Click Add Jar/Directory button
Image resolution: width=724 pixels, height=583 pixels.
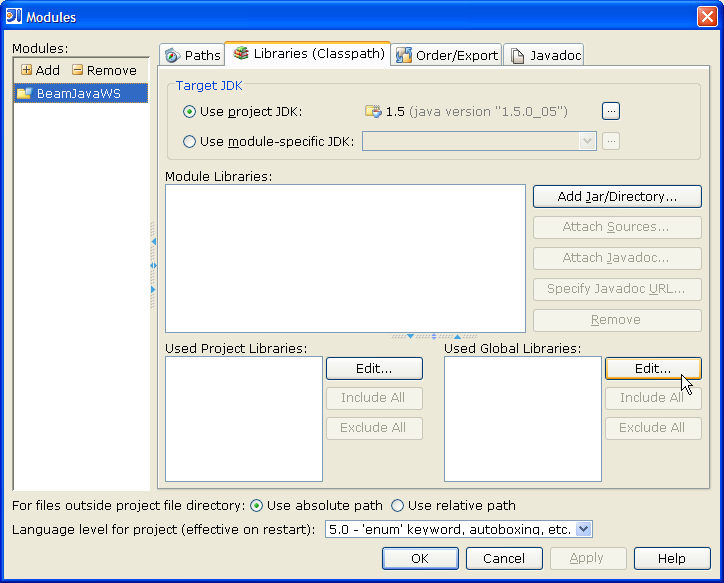617,197
